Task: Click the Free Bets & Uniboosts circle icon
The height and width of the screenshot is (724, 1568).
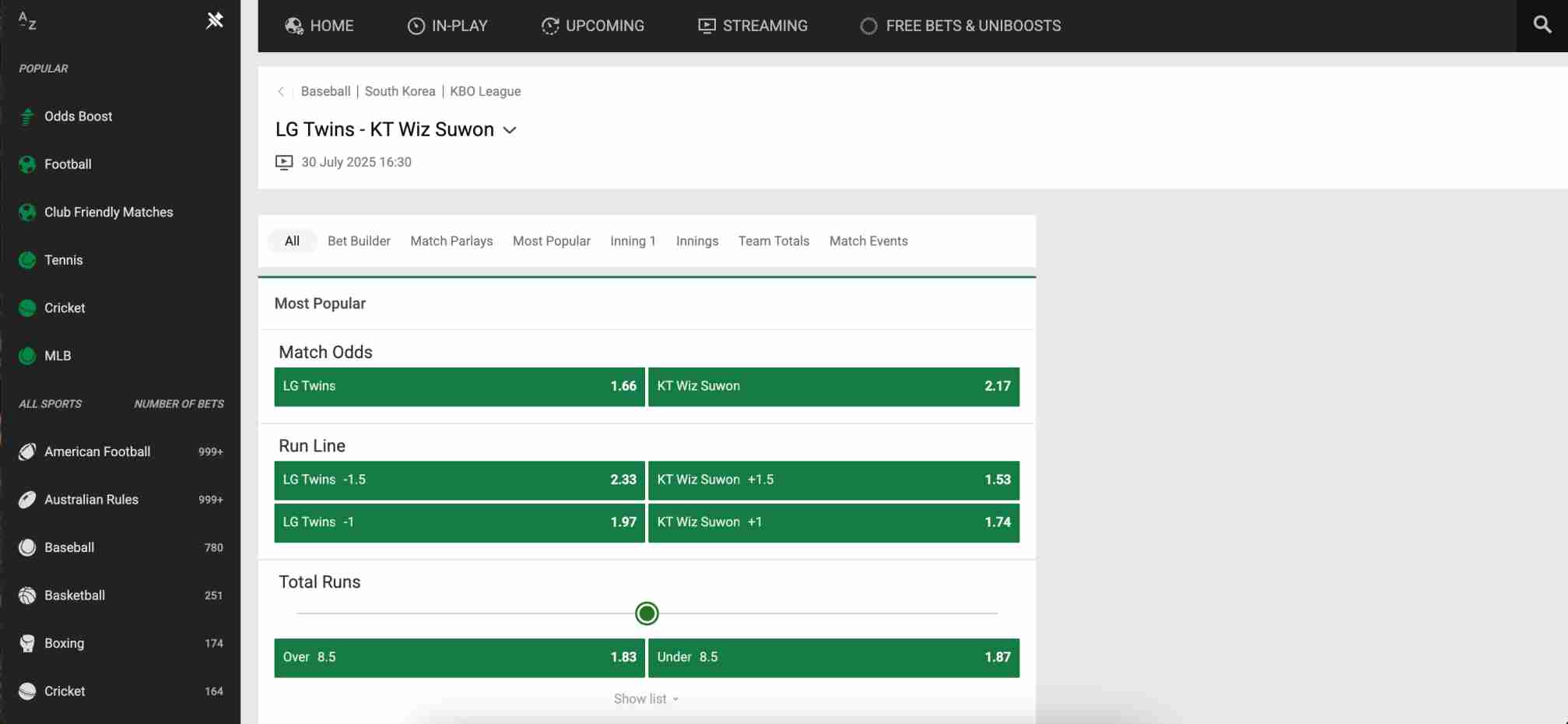Action: pyautogui.click(x=868, y=26)
